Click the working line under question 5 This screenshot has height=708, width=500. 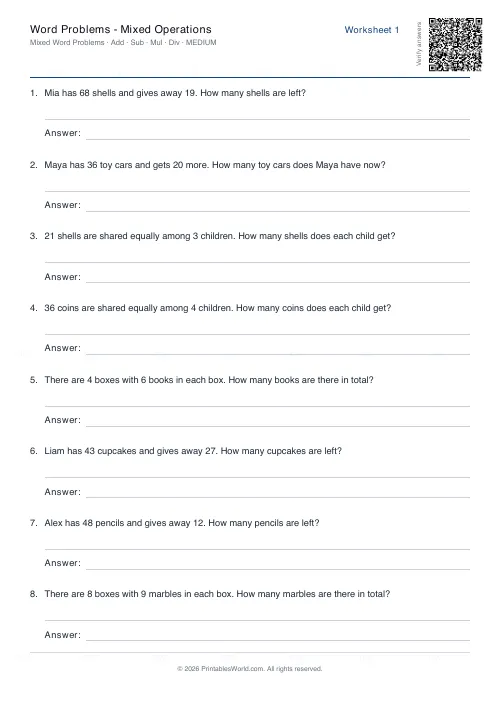click(257, 406)
